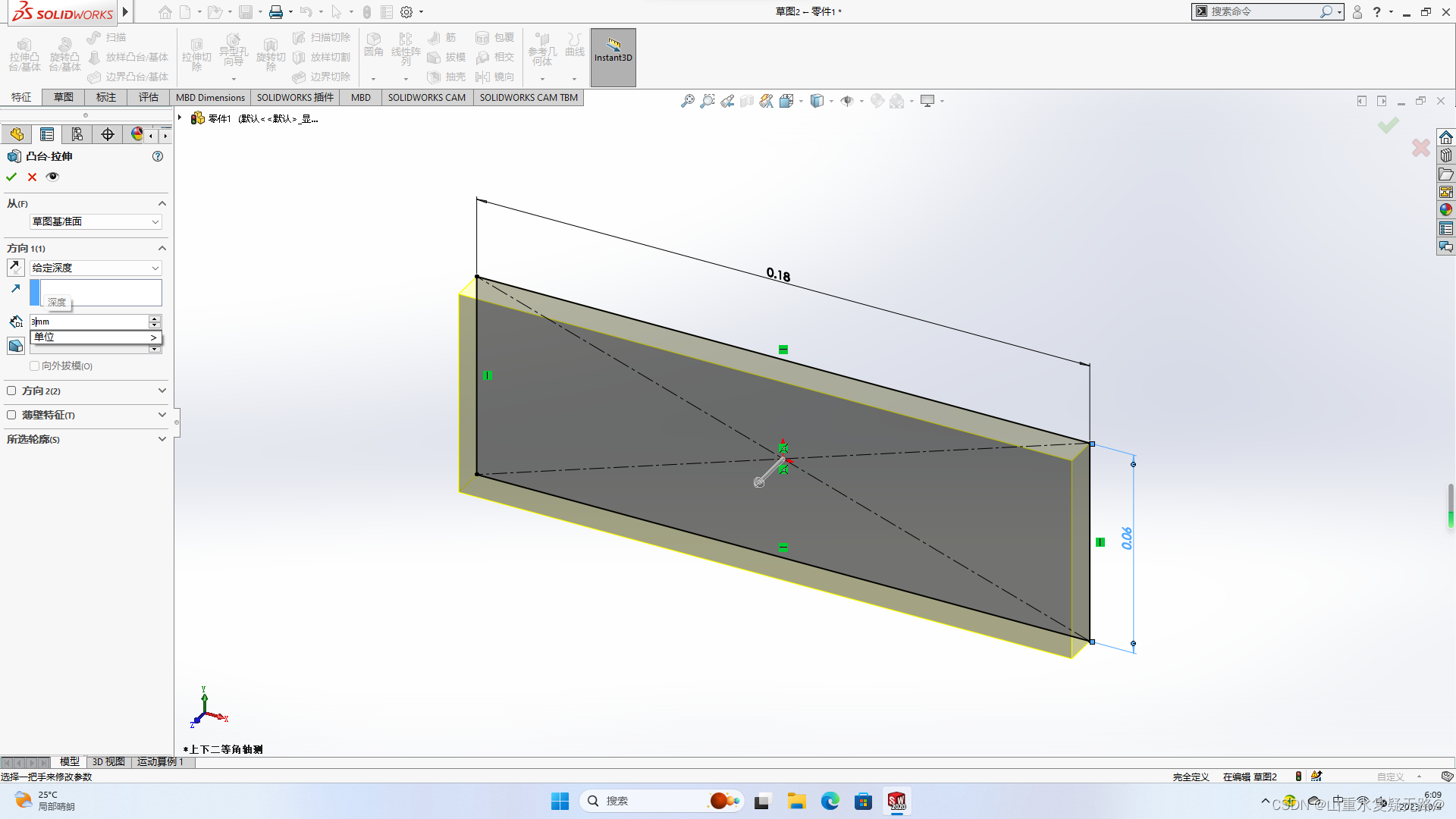Open the PropertyManager tab icon

pyautogui.click(x=46, y=134)
